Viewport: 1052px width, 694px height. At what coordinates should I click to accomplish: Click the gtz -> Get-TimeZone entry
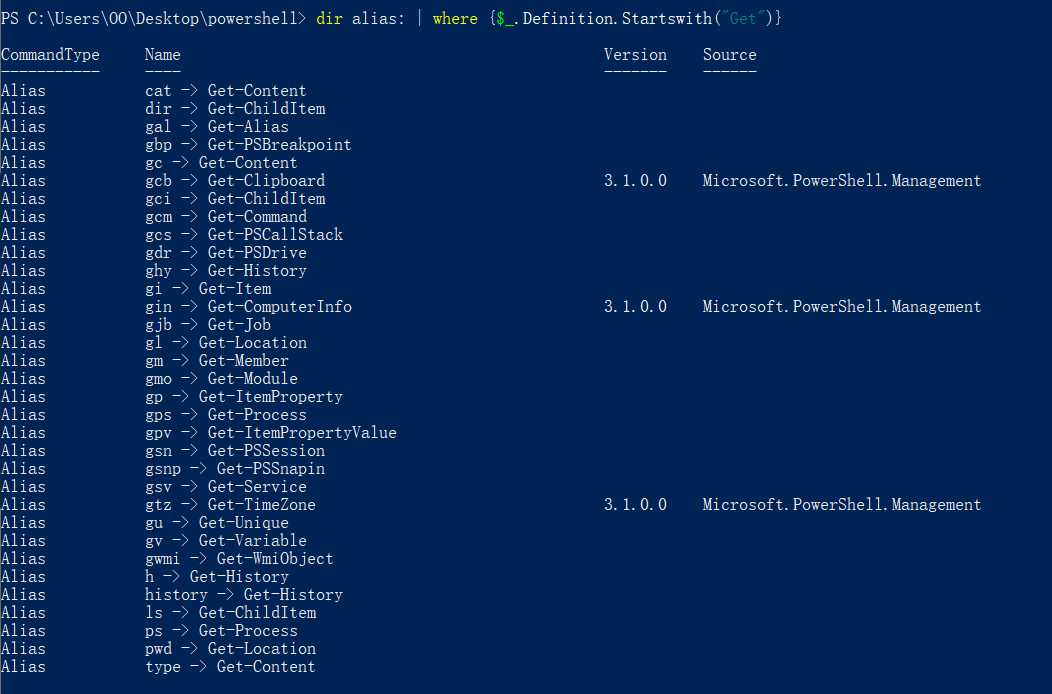coord(230,505)
